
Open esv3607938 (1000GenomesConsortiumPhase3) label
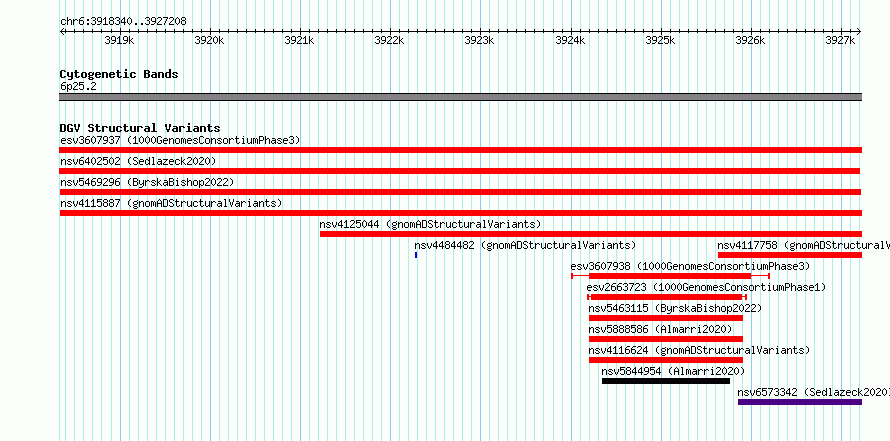pyautogui.click(x=690, y=266)
